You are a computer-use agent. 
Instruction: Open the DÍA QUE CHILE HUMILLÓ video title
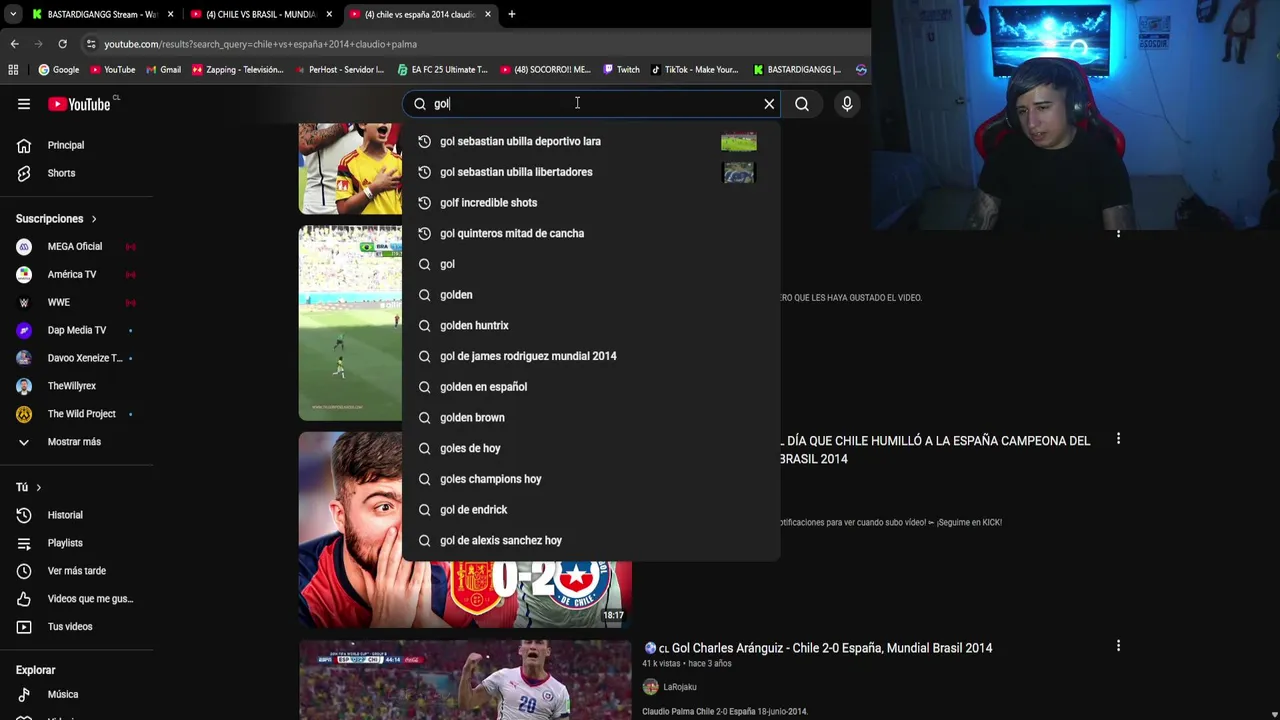click(x=935, y=450)
